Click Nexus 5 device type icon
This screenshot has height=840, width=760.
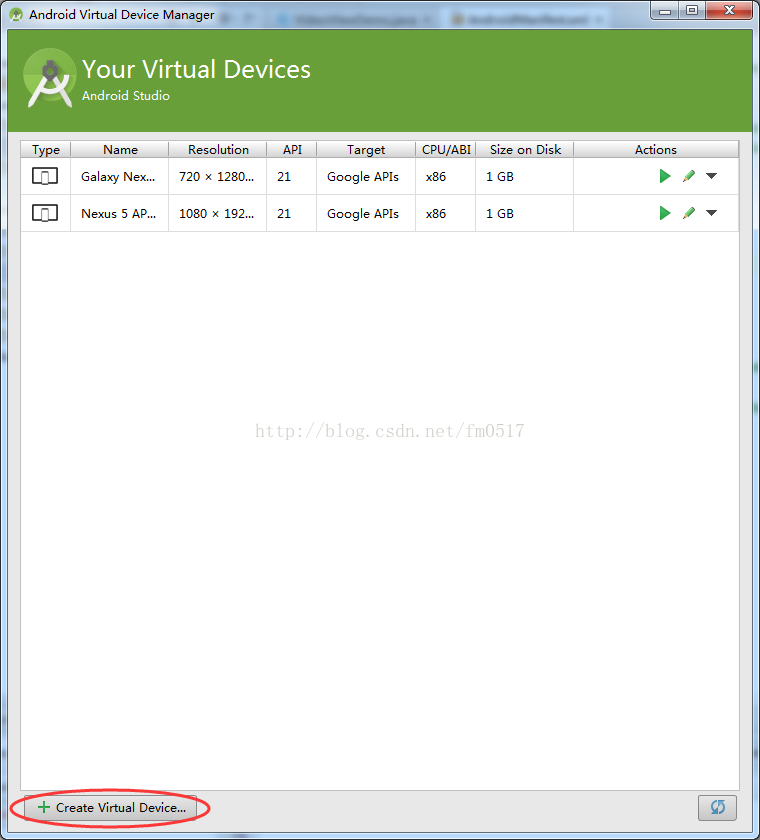(x=45, y=213)
